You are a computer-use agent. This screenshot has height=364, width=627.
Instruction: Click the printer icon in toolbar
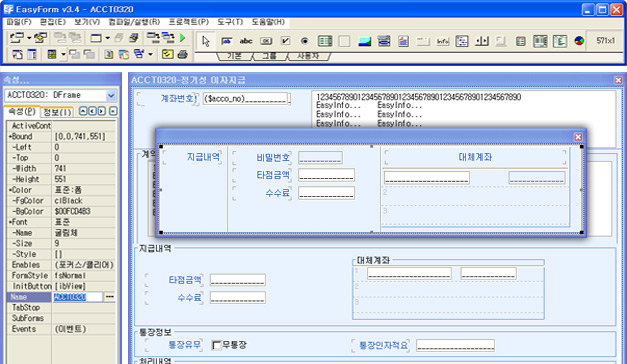tap(183, 54)
